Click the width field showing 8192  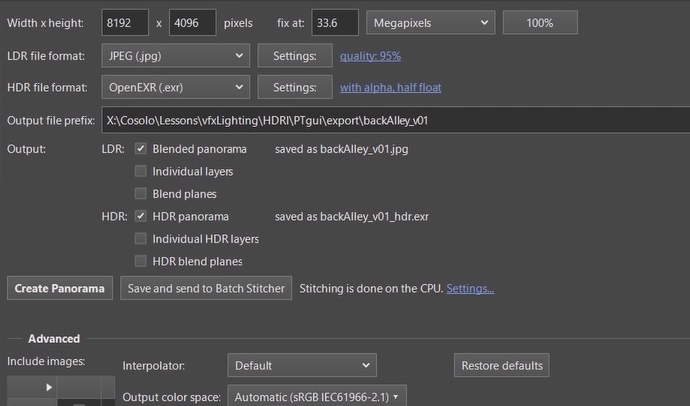tap(125, 23)
